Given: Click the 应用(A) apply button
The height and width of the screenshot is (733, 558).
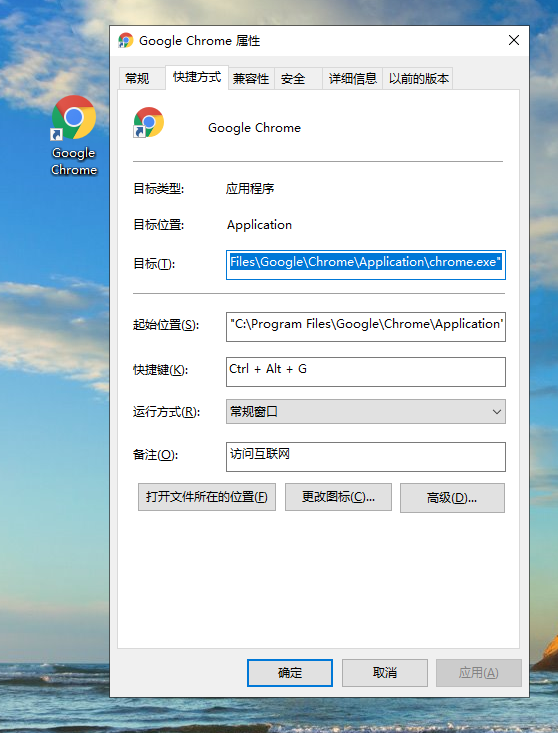Looking at the screenshot, I should point(479,673).
